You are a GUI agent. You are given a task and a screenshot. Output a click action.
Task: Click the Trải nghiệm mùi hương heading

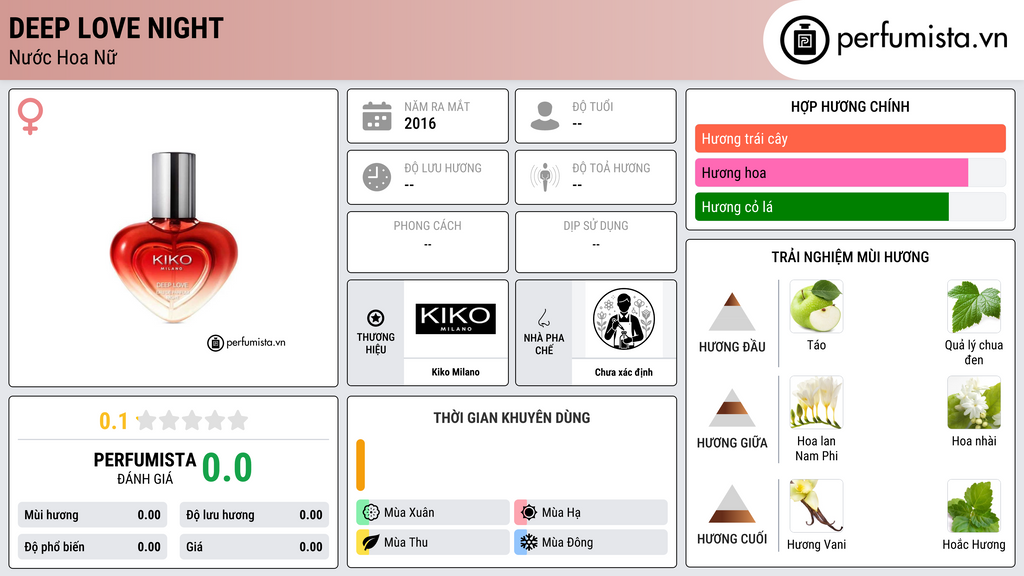tap(850, 257)
